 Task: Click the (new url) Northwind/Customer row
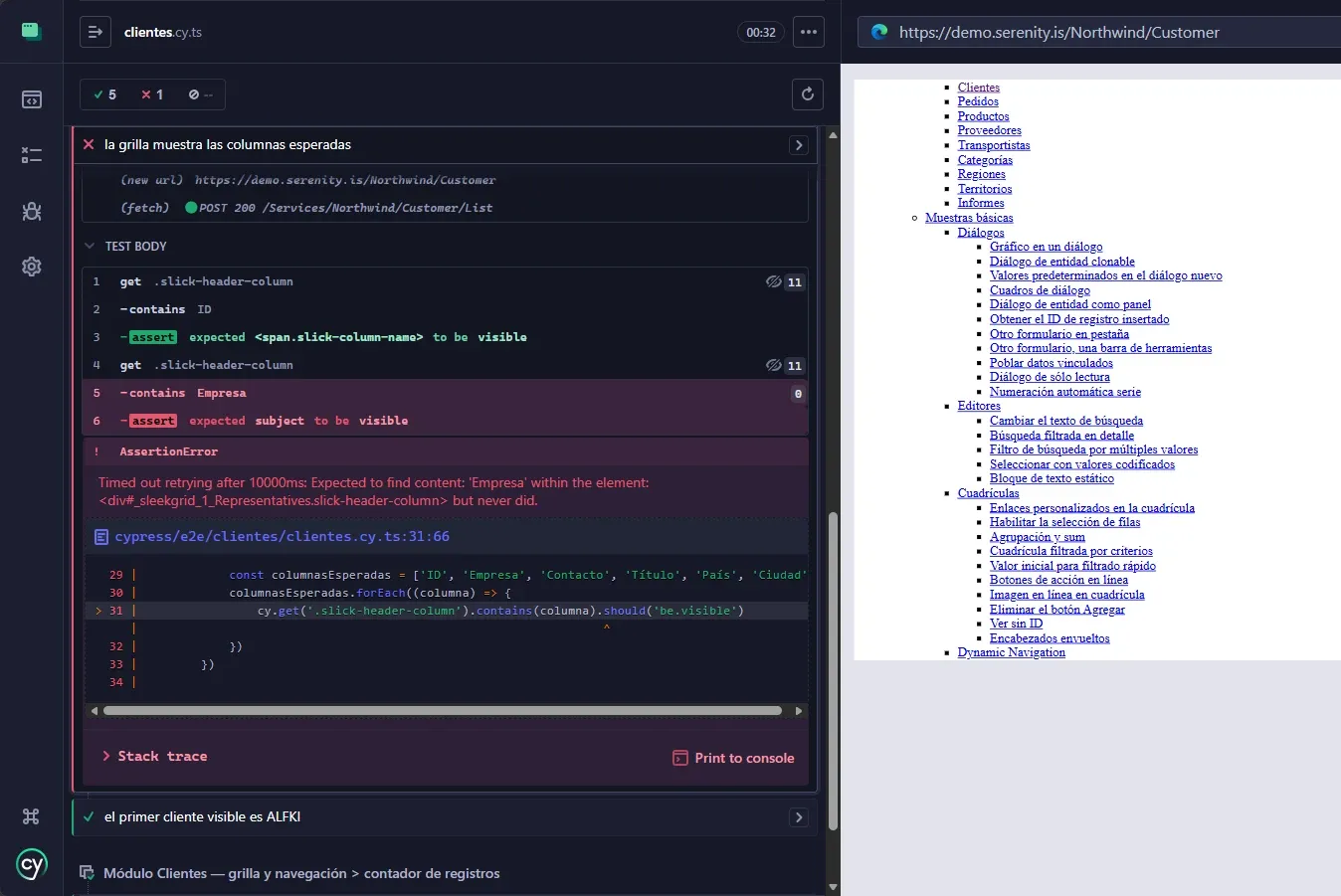[446, 180]
